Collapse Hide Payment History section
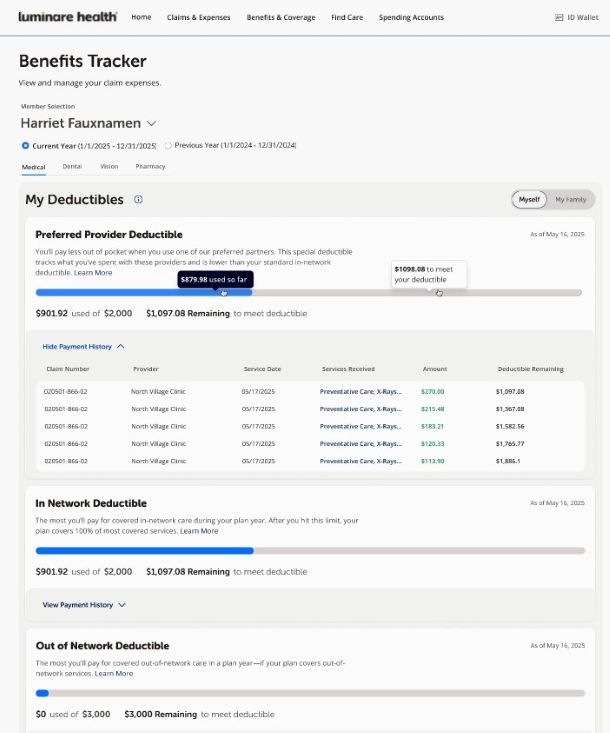Viewport: 610px width, 733px height. click(83, 346)
